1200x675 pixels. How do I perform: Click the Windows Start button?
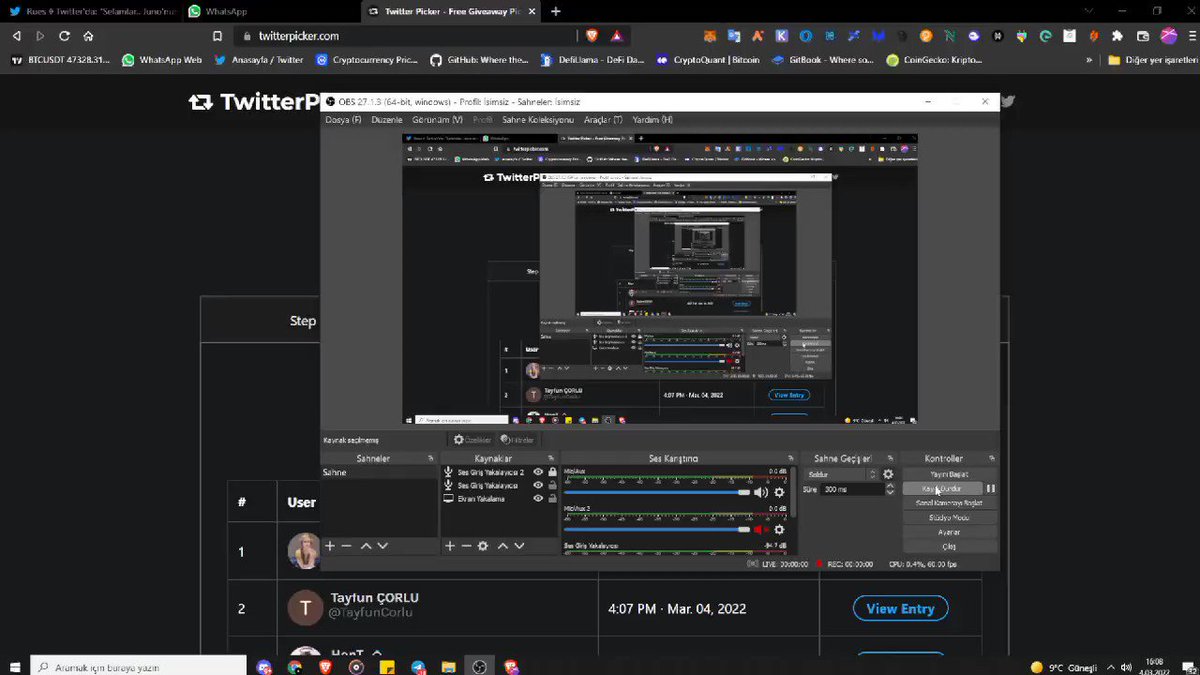click(15, 666)
